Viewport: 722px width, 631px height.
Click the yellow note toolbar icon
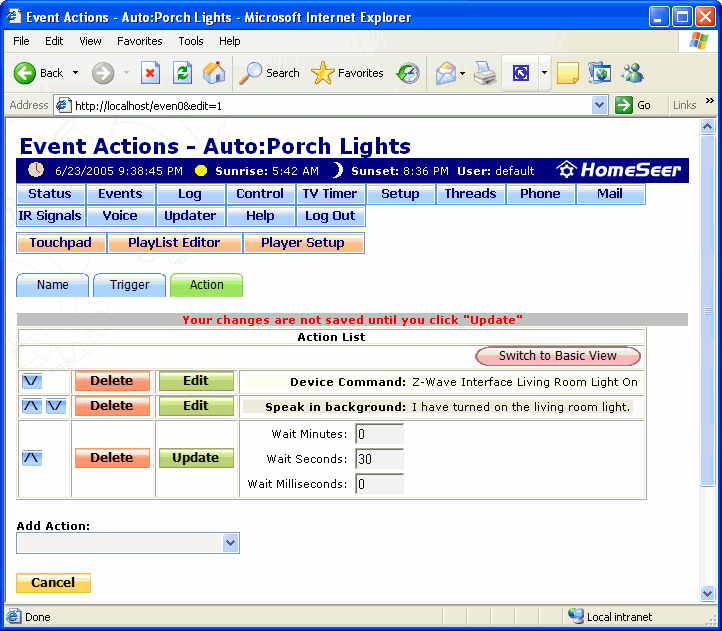coord(568,73)
